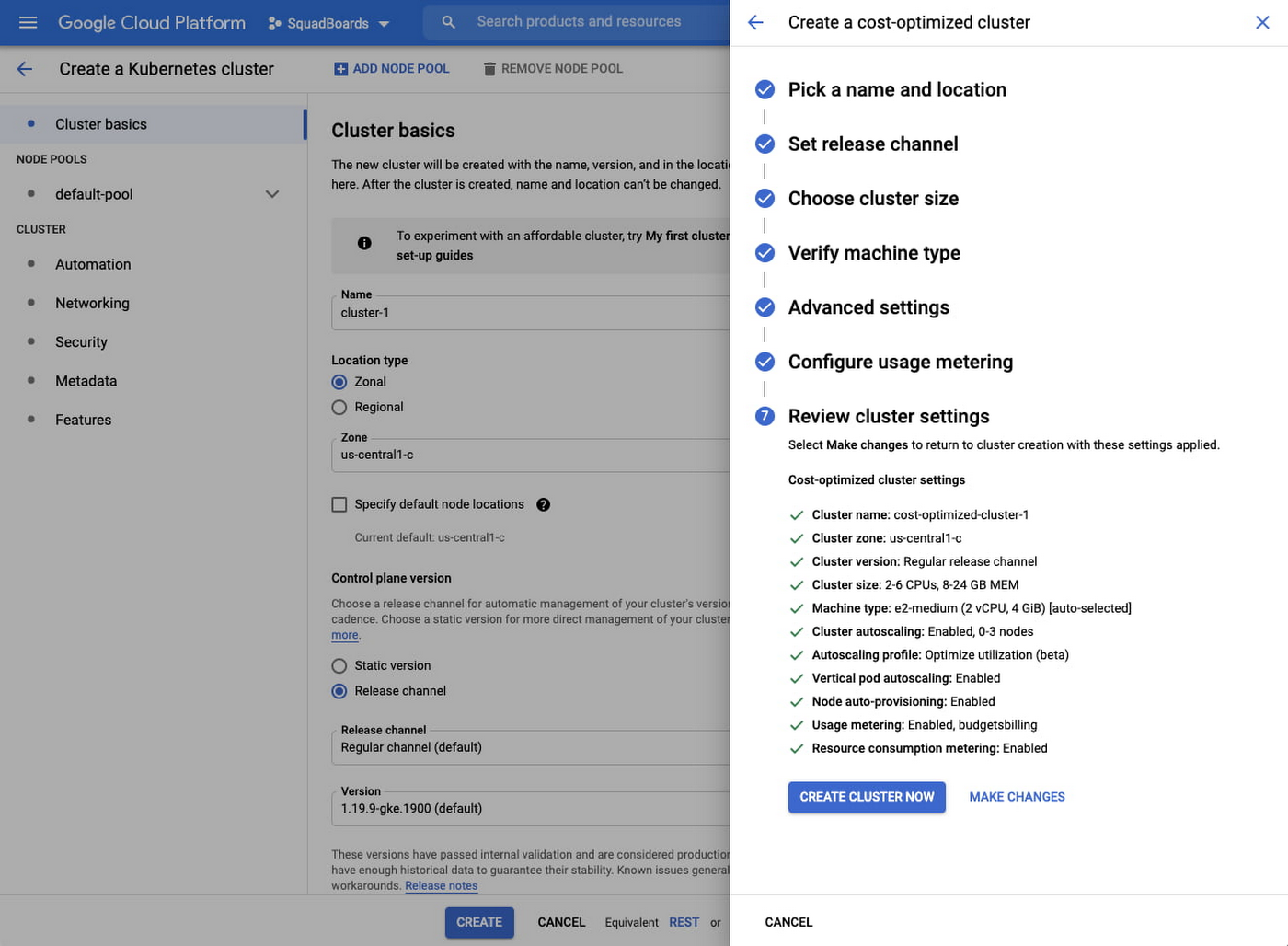
Task: Click CANCEL in the side panel footer
Action: click(788, 922)
